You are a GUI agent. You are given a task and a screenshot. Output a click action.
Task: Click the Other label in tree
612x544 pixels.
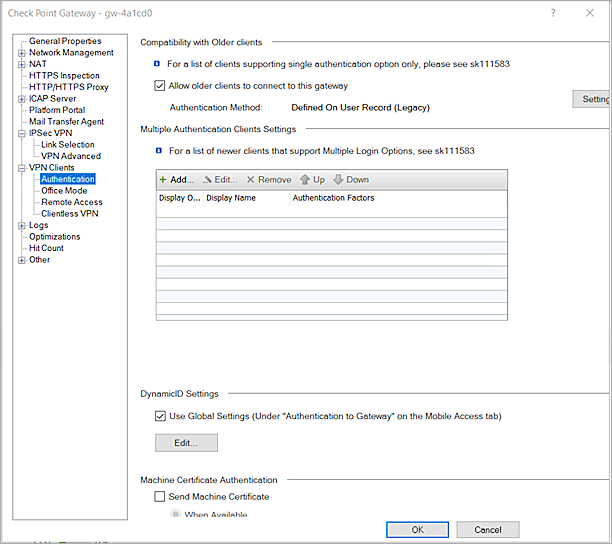pos(39,260)
